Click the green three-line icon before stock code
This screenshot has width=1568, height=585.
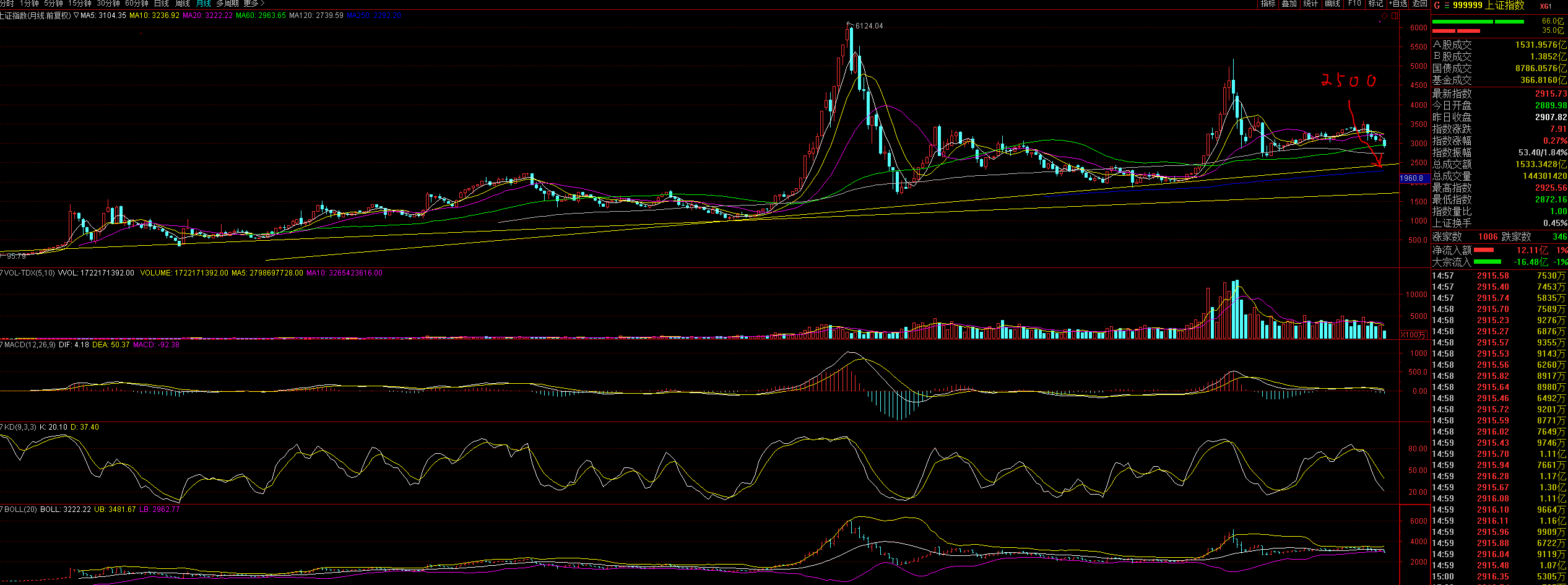click(1447, 5)
